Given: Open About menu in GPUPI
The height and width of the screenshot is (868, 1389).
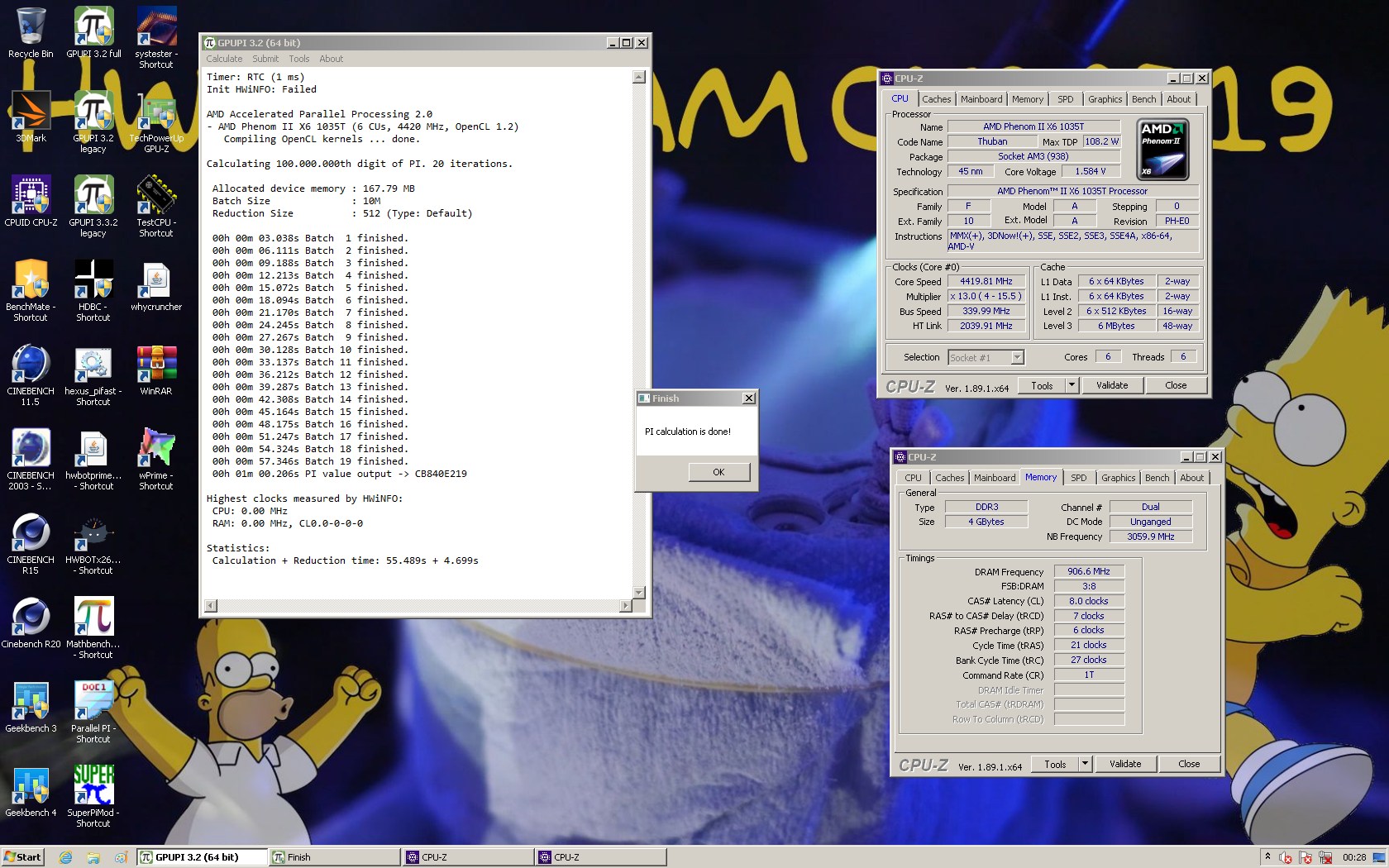Looking at the screenshot, I should tap(331, 59).
